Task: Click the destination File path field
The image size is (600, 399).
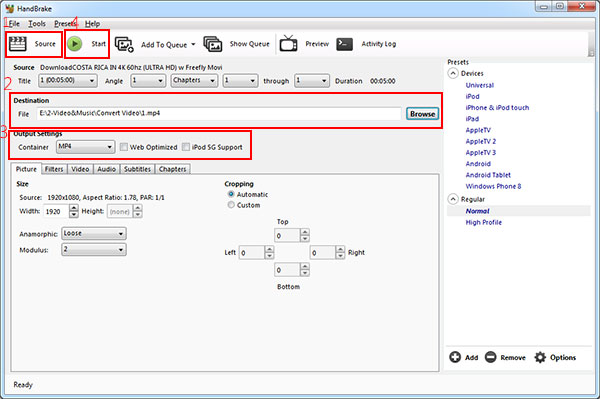Action: pyautogui.click(x=219, y=113)
